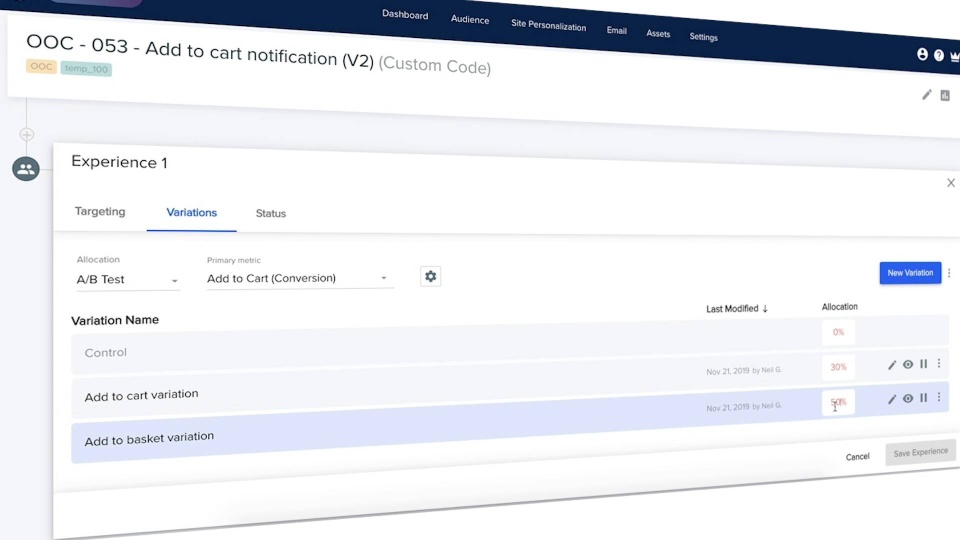Click the pencil icon under the top bar
Image resolution: width=960 pixels, height=540 pixels.
coord(927,94)
